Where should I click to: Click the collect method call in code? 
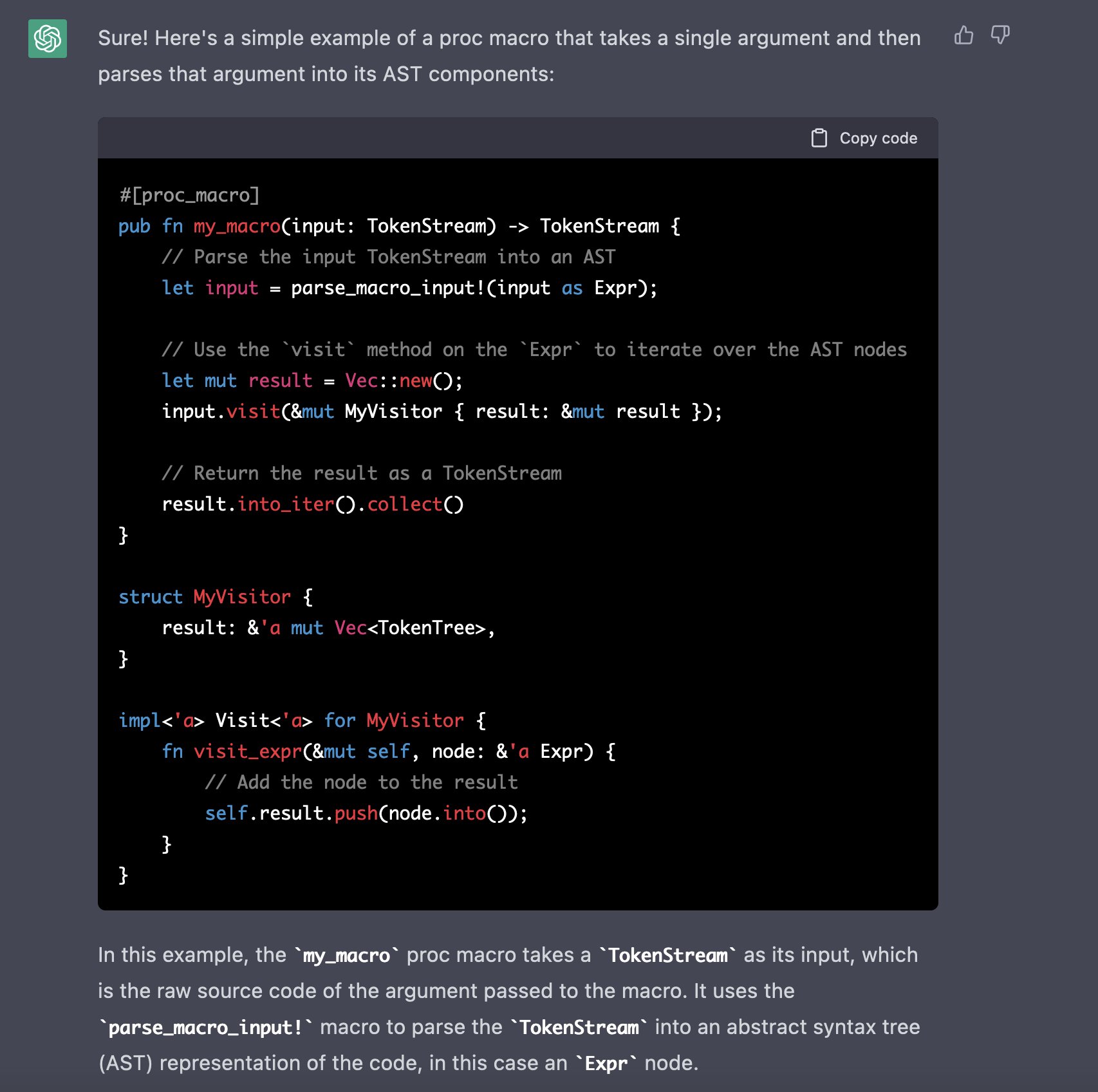point(405,504)
